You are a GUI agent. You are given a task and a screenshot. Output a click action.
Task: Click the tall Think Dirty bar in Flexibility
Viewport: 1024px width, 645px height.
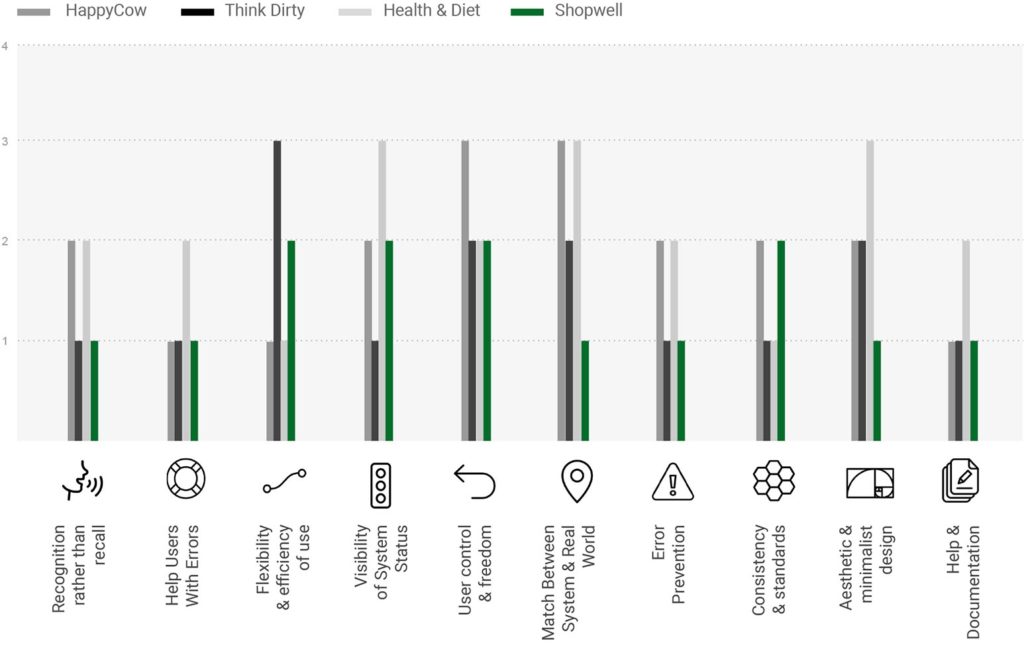coord(277,290)
